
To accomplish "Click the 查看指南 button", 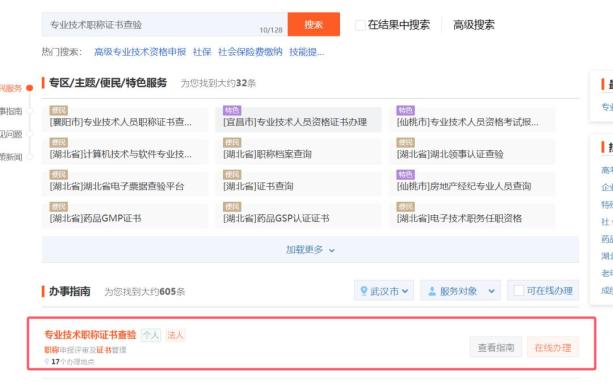I will (x=496, y=347).
